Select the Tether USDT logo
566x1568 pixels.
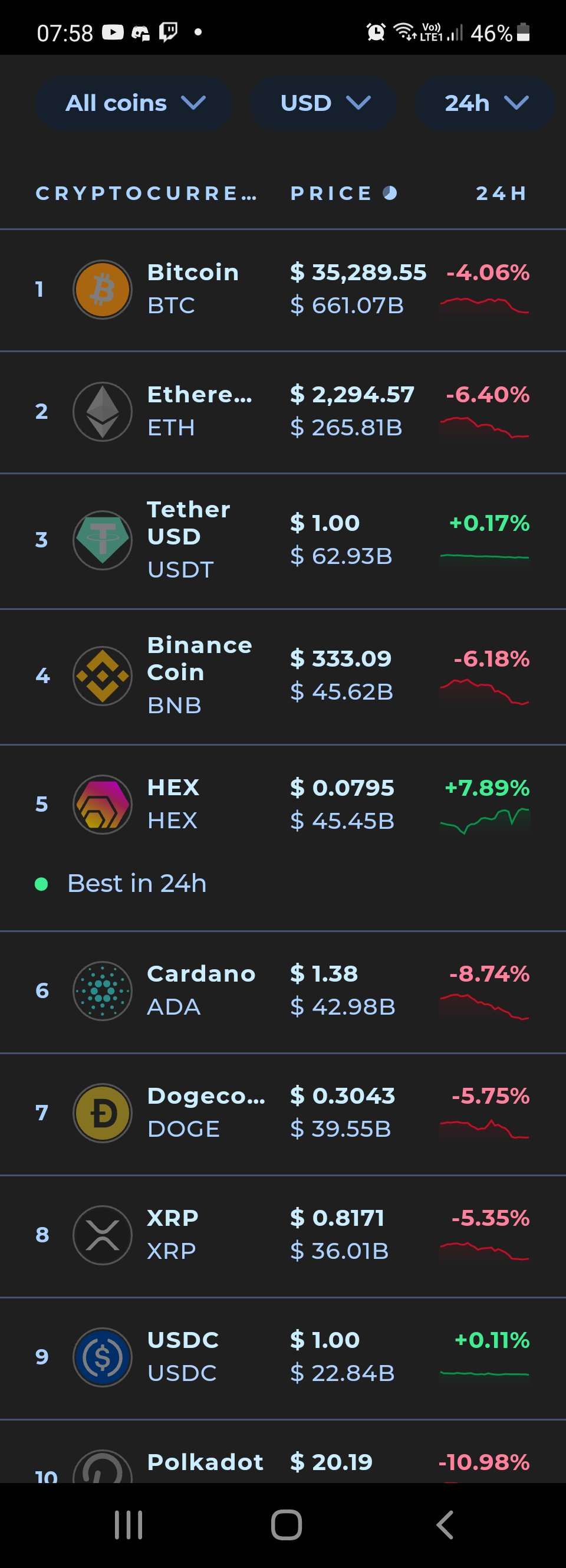click(102, 540)
